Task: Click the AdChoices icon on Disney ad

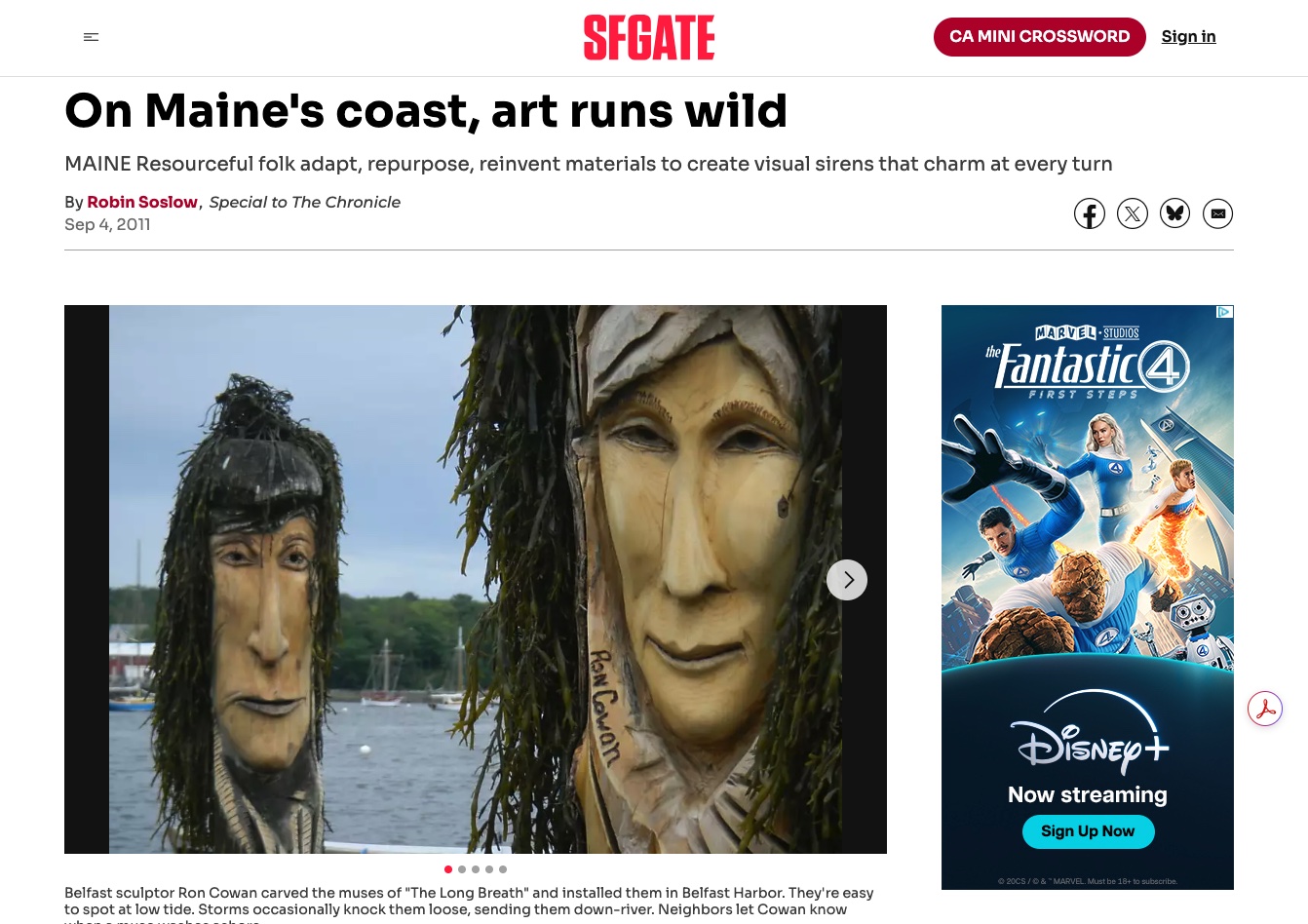Action: [1225, 312]
